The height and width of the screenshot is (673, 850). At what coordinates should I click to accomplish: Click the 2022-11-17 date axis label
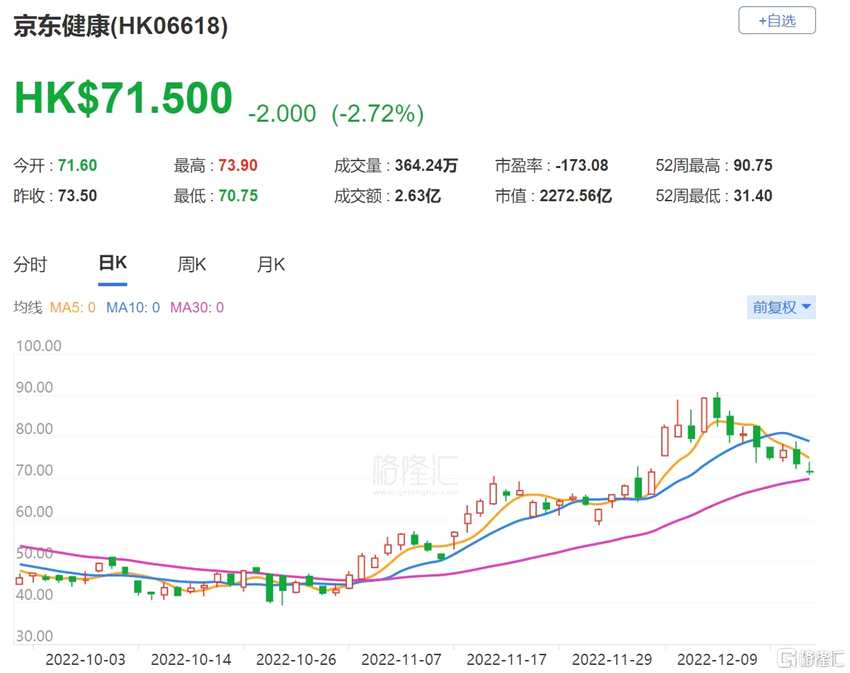[x=506, y=660]
